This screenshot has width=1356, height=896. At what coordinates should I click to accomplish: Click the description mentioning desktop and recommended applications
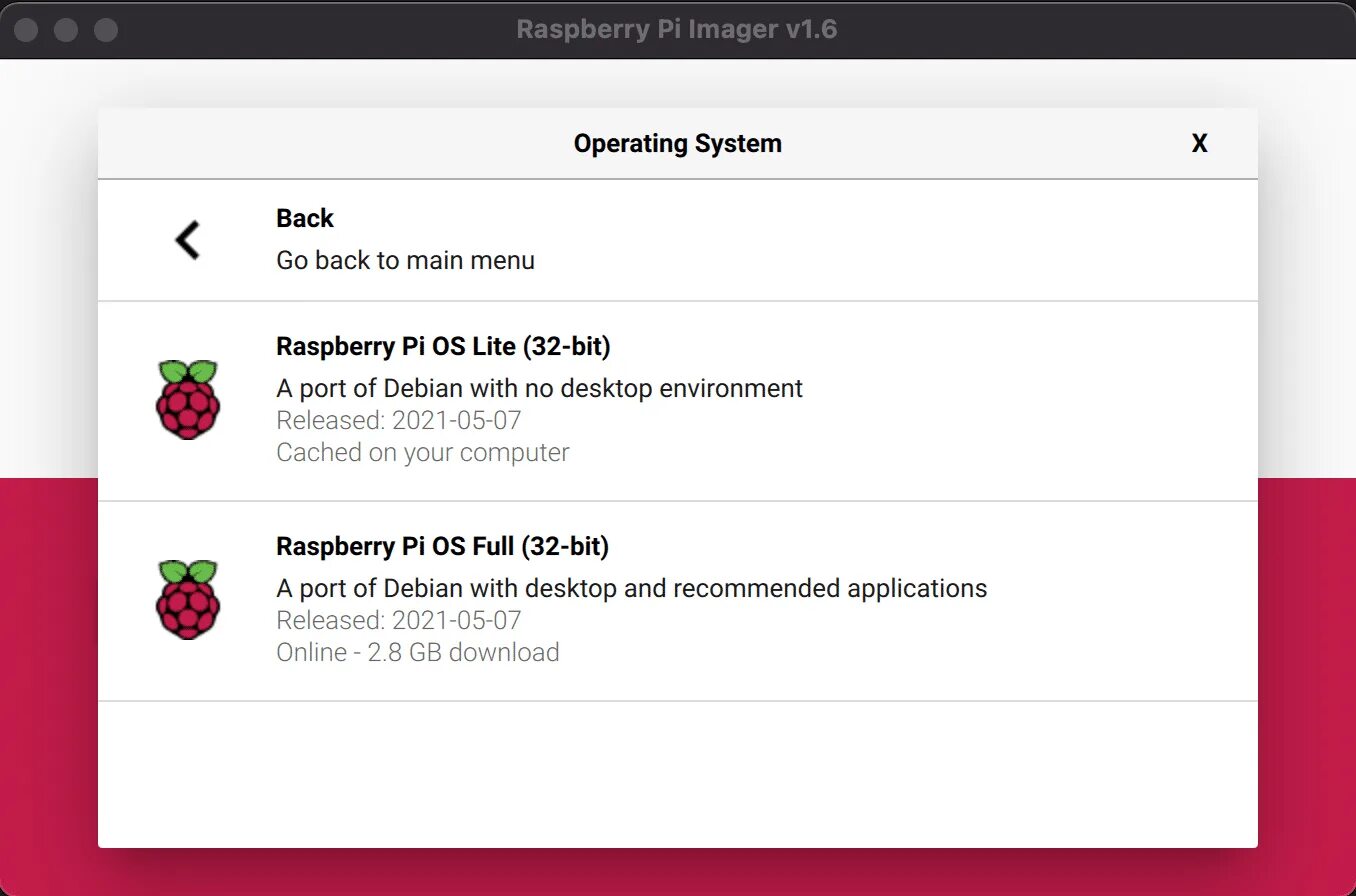631,588
